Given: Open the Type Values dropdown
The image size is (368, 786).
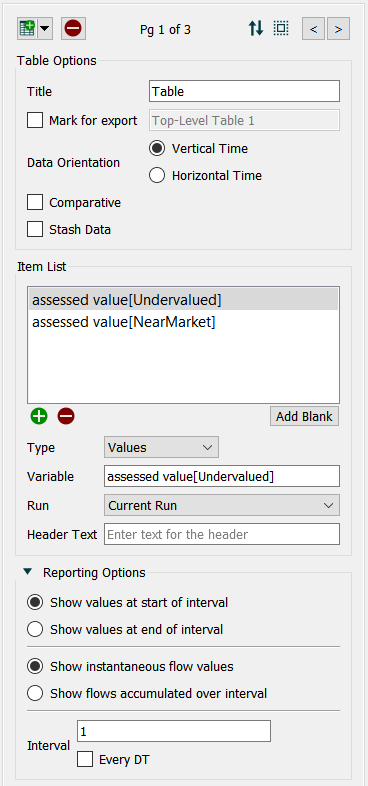Looking at the screenshot, I should pos(161,447).
